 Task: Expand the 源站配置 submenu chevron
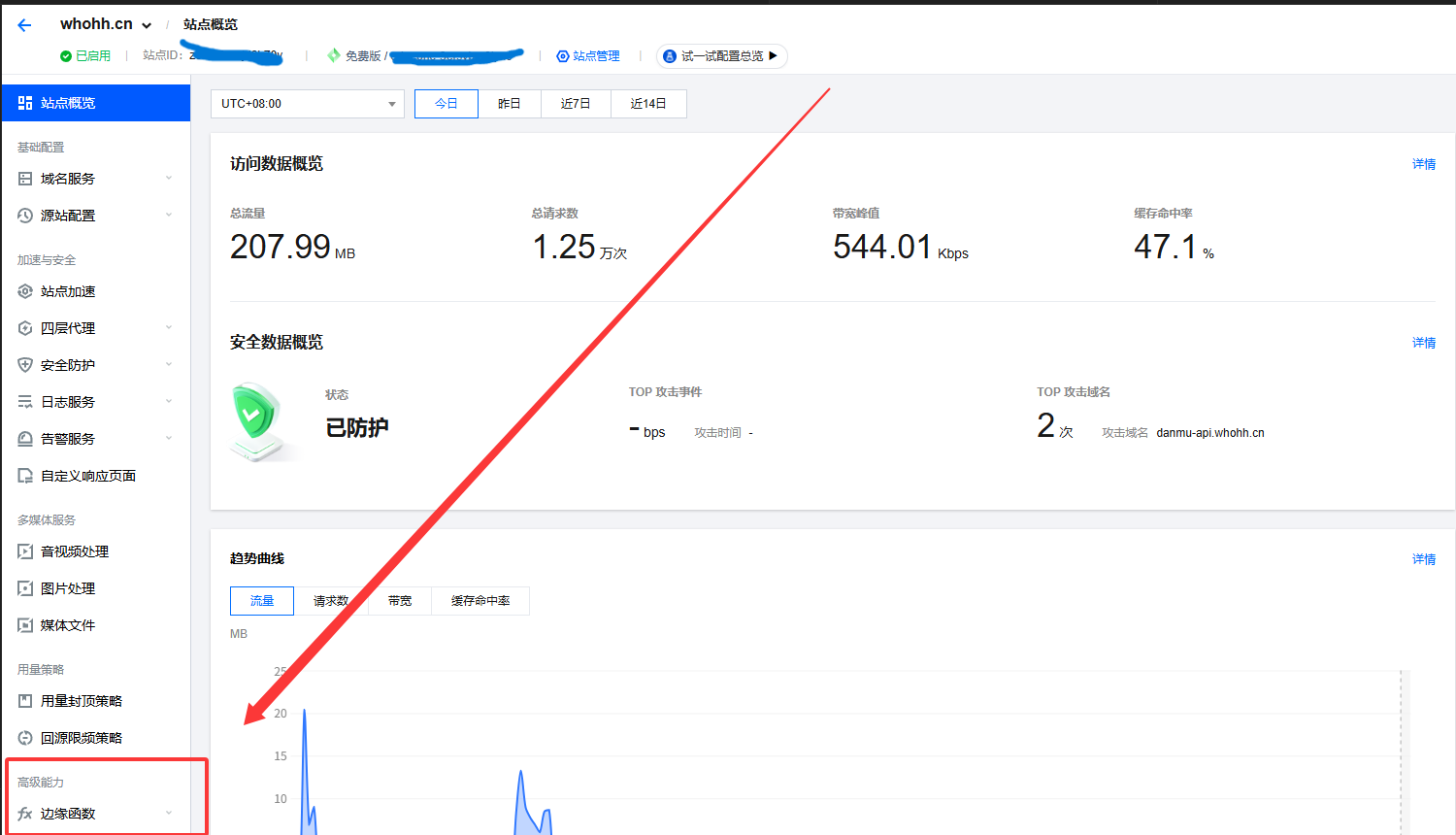169,215
